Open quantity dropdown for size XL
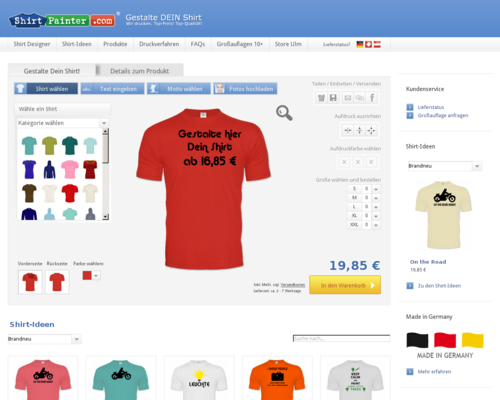The image size is (500, 400). (376, 216)
